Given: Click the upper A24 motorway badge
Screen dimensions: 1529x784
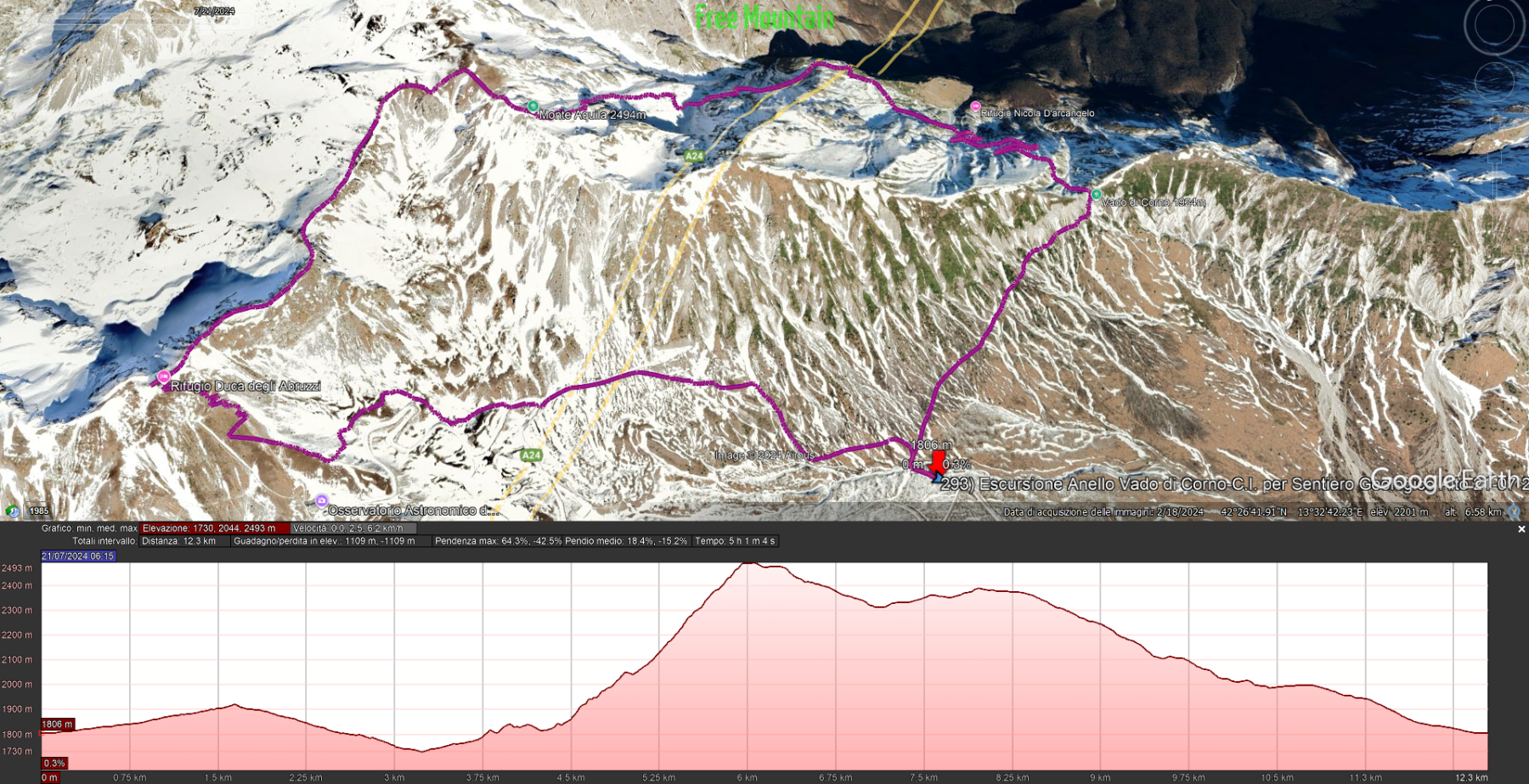Looking at the screenshot, I should click(694, 155).
